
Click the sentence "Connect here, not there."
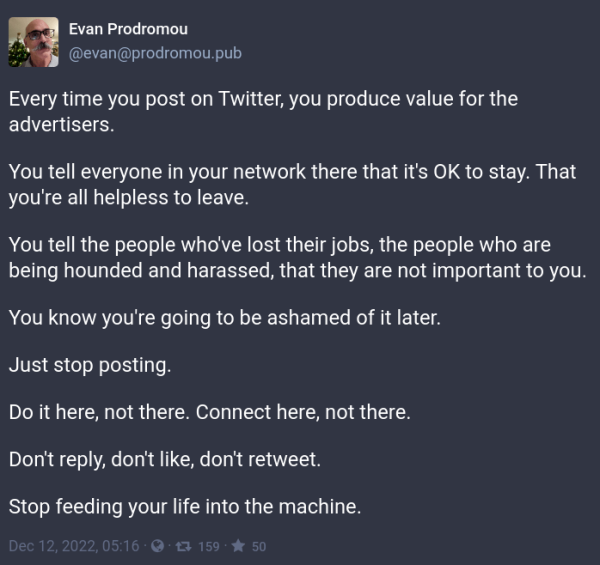coord(303,412)
